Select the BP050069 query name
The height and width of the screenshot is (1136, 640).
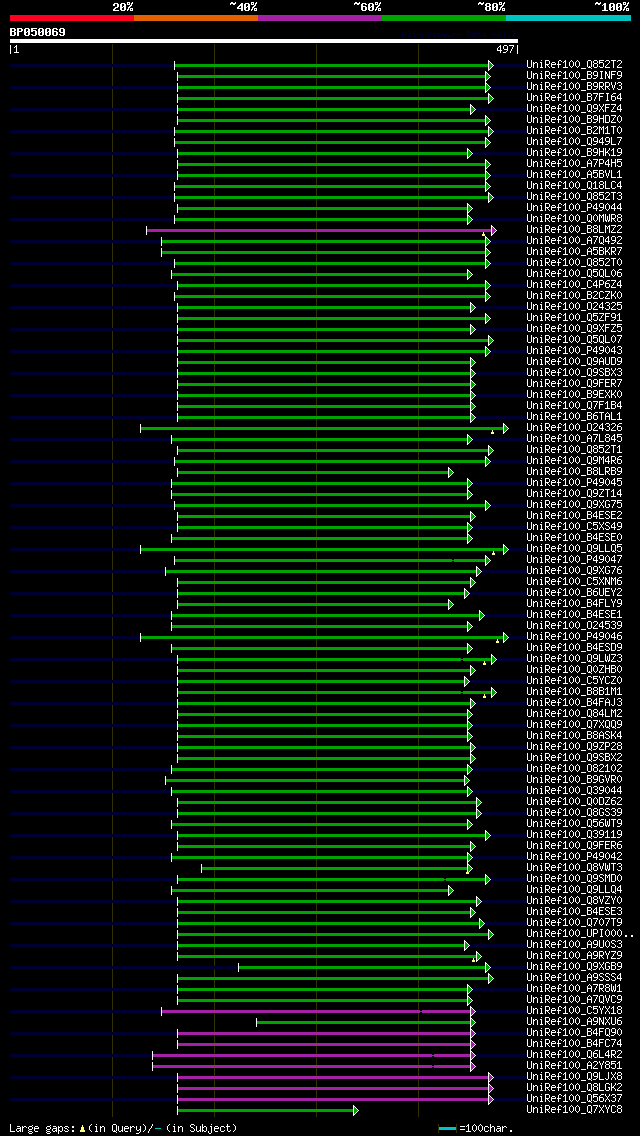38,32
